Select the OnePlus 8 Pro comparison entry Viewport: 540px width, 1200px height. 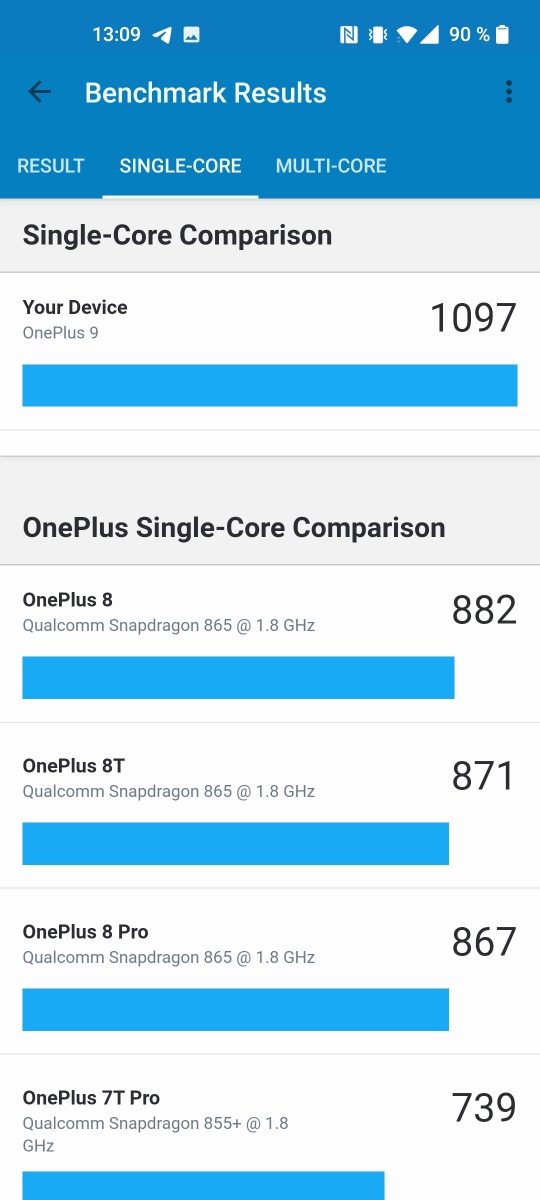270,972
